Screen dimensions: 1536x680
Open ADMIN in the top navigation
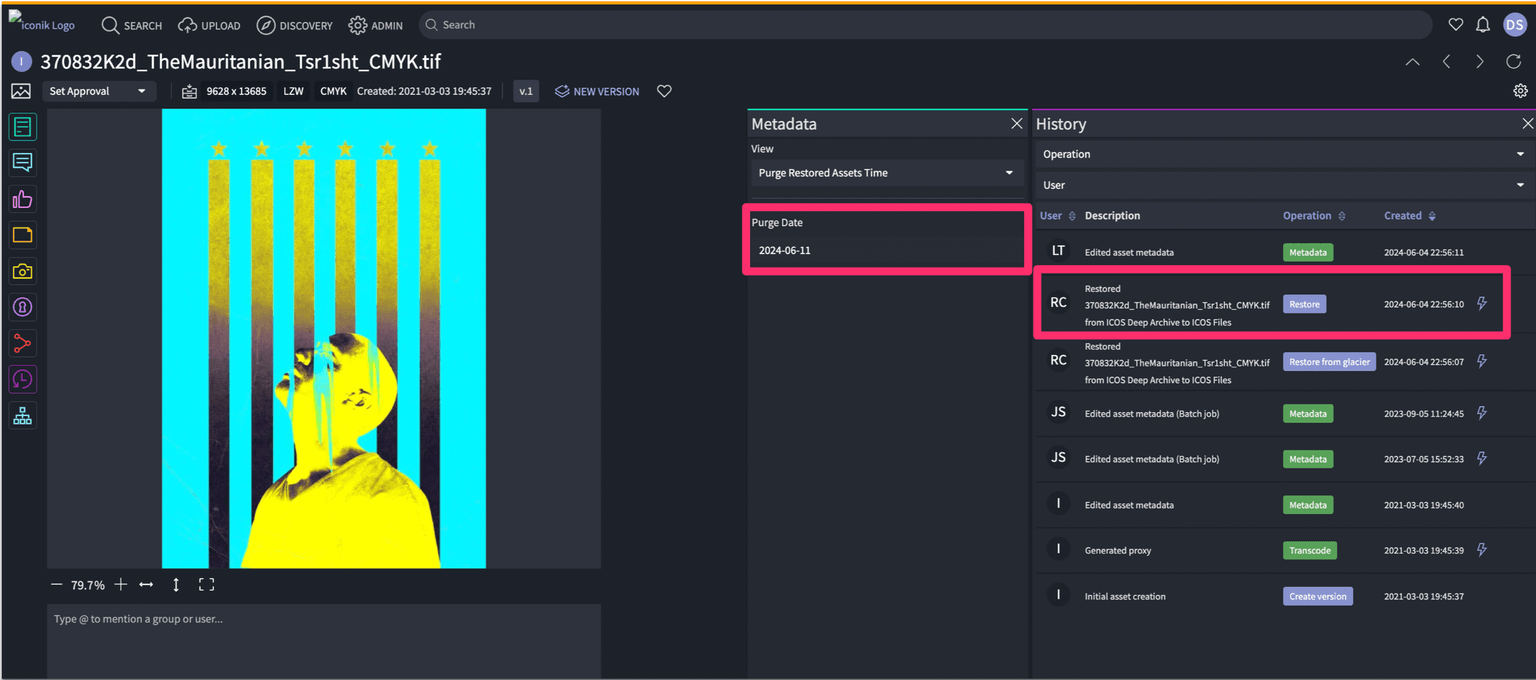(376, 25)
